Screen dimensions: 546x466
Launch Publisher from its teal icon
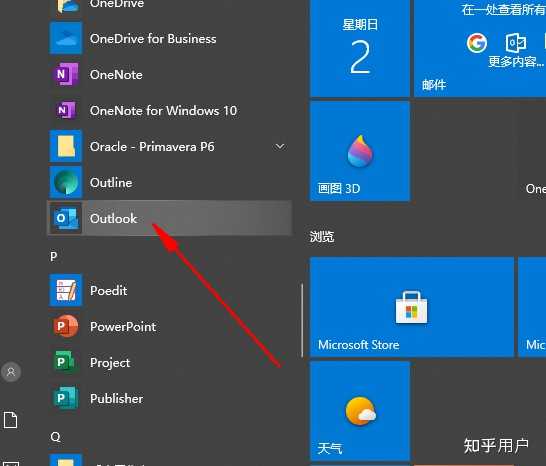(65, 398)
